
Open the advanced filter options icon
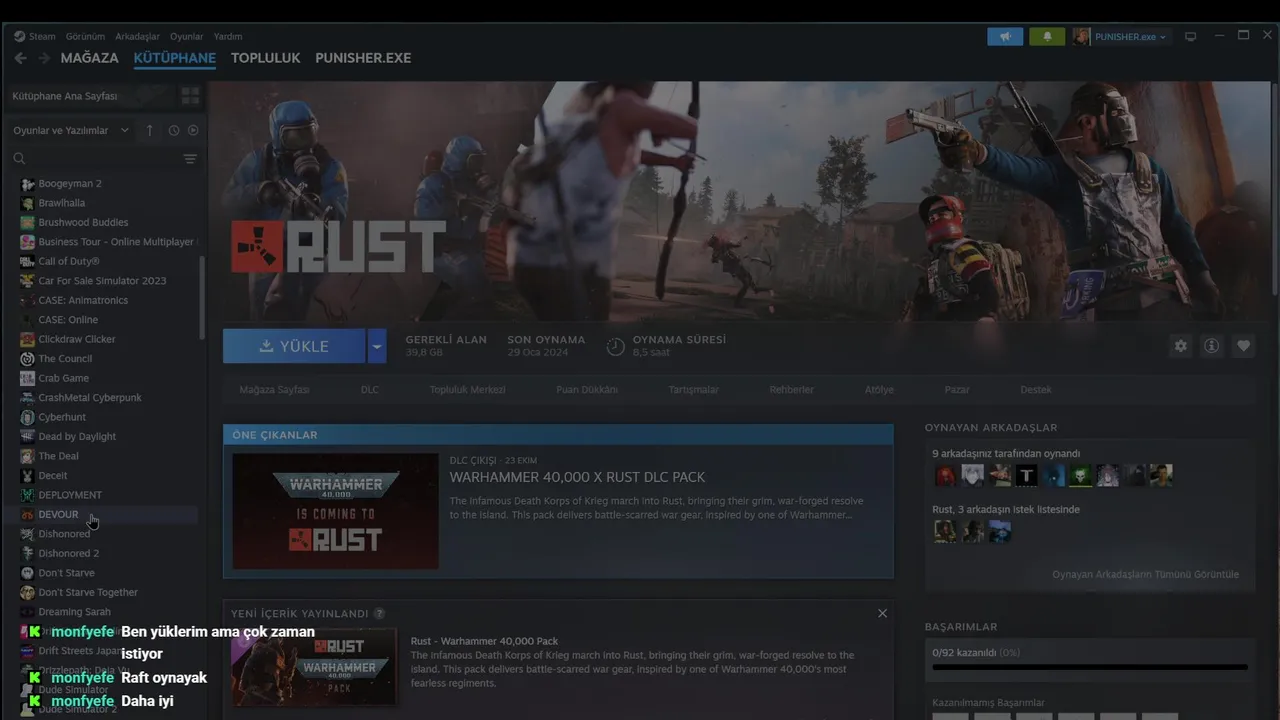pyautogui.click(x=190, y=158)
